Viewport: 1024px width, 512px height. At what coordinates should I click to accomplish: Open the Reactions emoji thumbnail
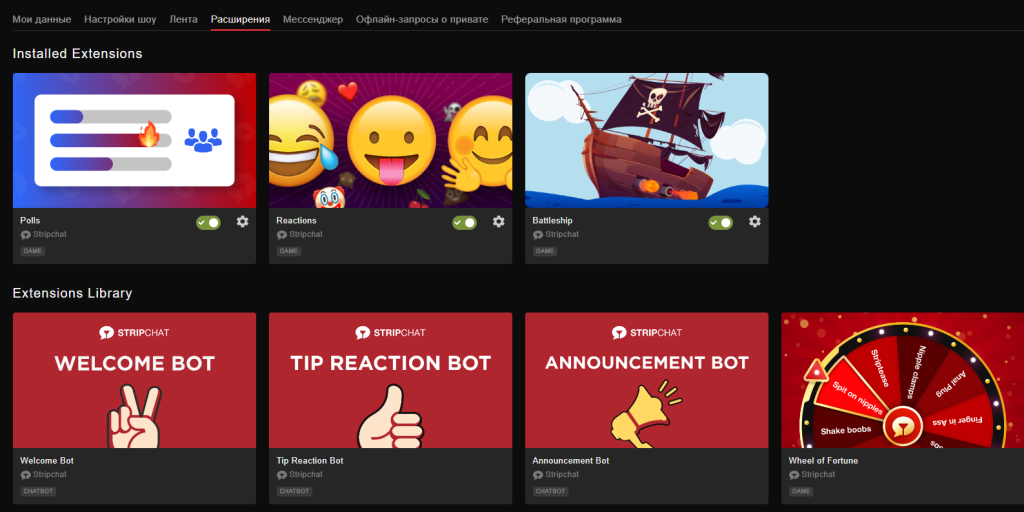tap(391, 140)
